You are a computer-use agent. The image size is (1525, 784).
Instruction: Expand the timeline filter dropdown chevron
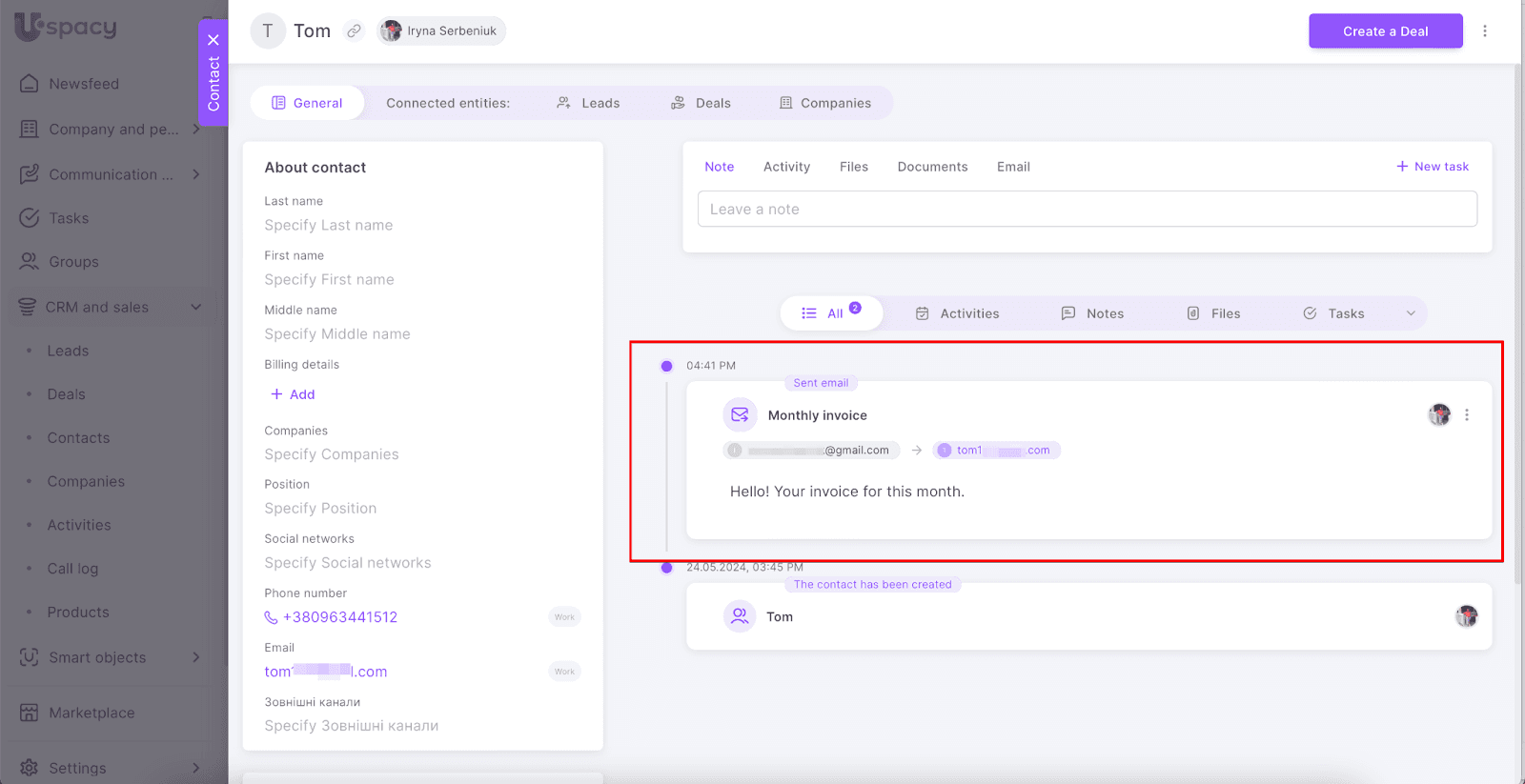coord(1411,313)
